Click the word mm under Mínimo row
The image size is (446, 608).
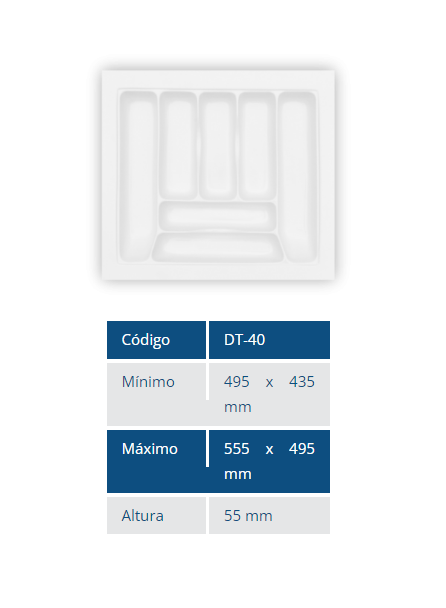[238, 407]
